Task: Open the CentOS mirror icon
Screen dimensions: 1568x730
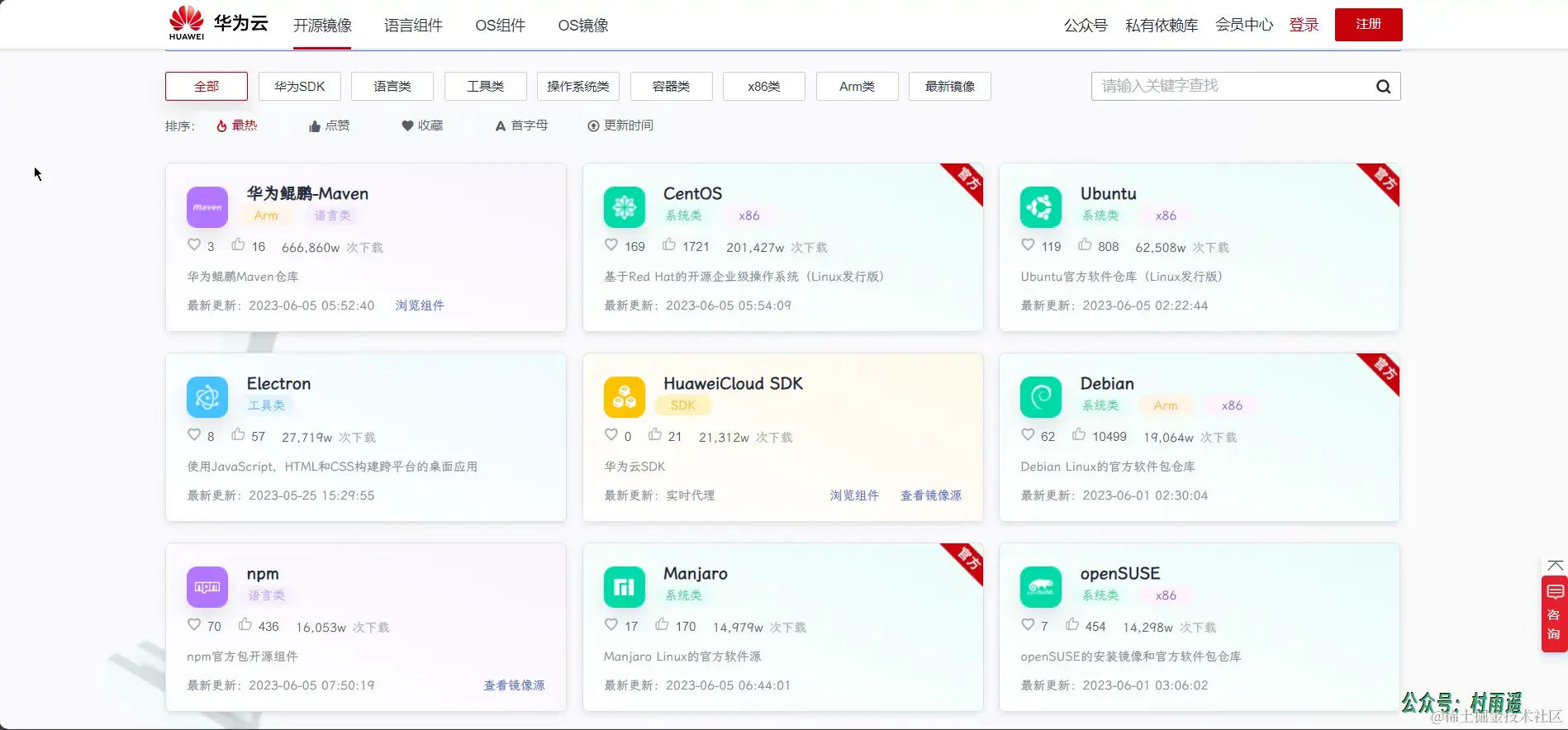Action: [x=625, y=207]
